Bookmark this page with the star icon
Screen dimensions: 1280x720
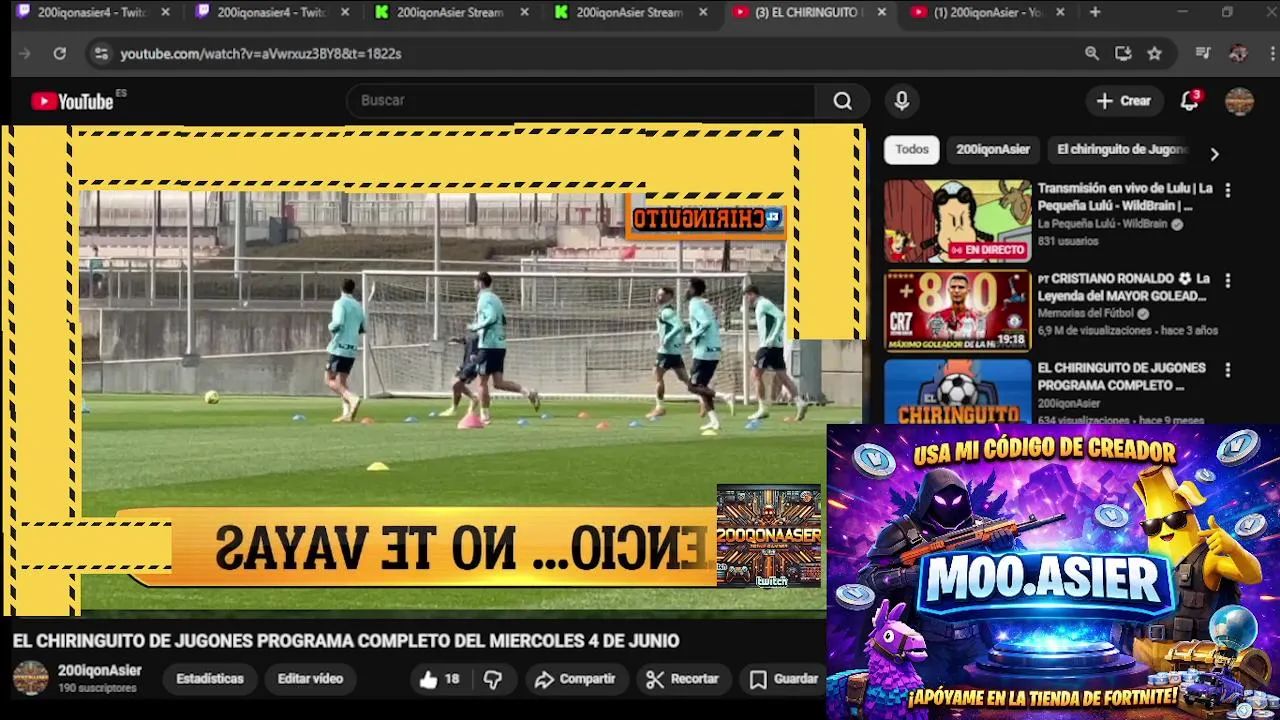coord(1155,54)
